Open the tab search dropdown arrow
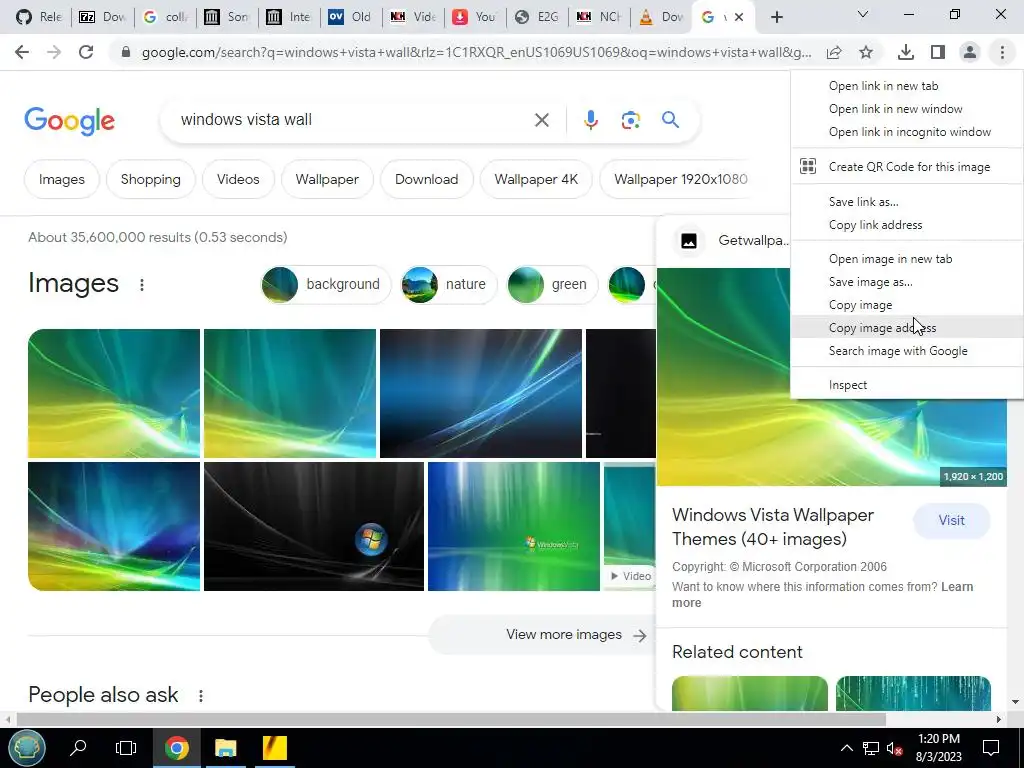 [x=863, y=14]
